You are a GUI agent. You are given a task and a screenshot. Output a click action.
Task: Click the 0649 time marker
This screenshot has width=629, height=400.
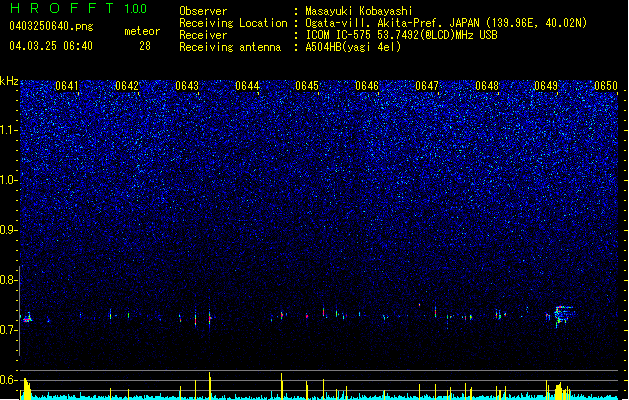pos(546,86)
